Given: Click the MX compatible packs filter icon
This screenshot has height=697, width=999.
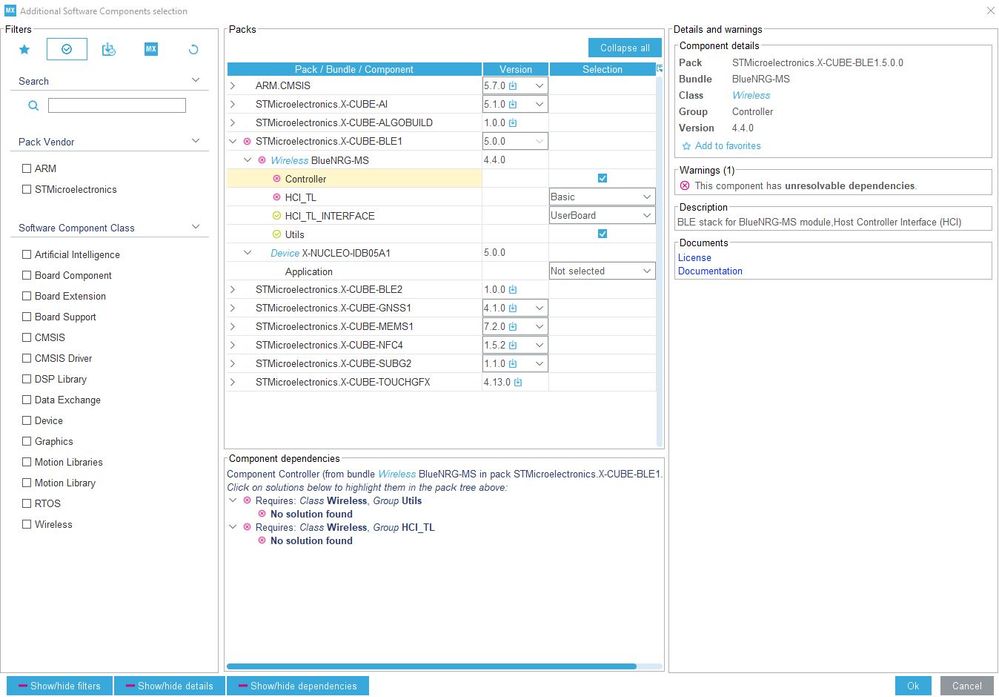Looking at the screenshot, I should pyautogui.click(x=151, y=49).
